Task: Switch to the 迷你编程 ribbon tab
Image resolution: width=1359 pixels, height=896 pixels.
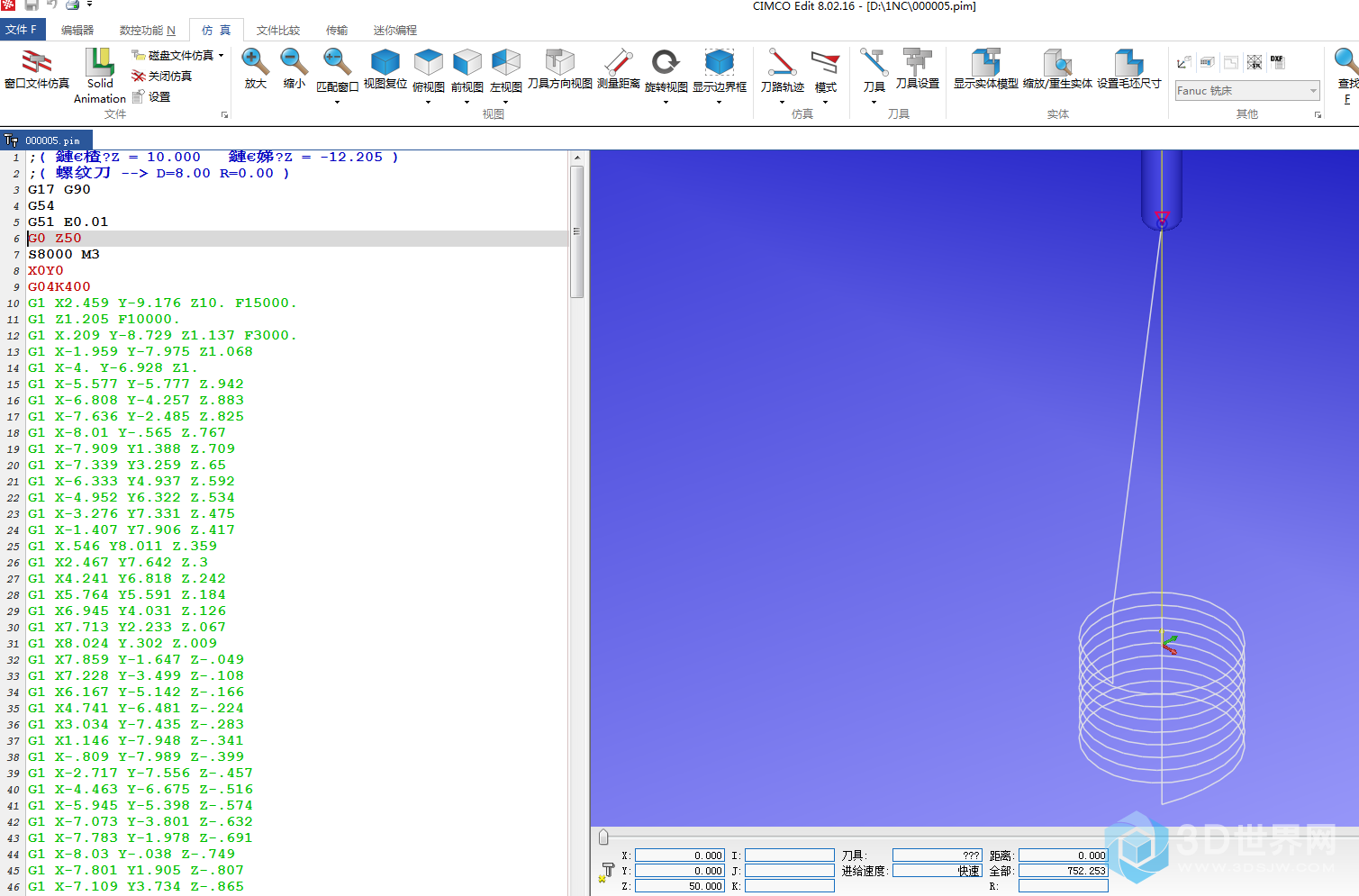Action: [x=395, y=30]
